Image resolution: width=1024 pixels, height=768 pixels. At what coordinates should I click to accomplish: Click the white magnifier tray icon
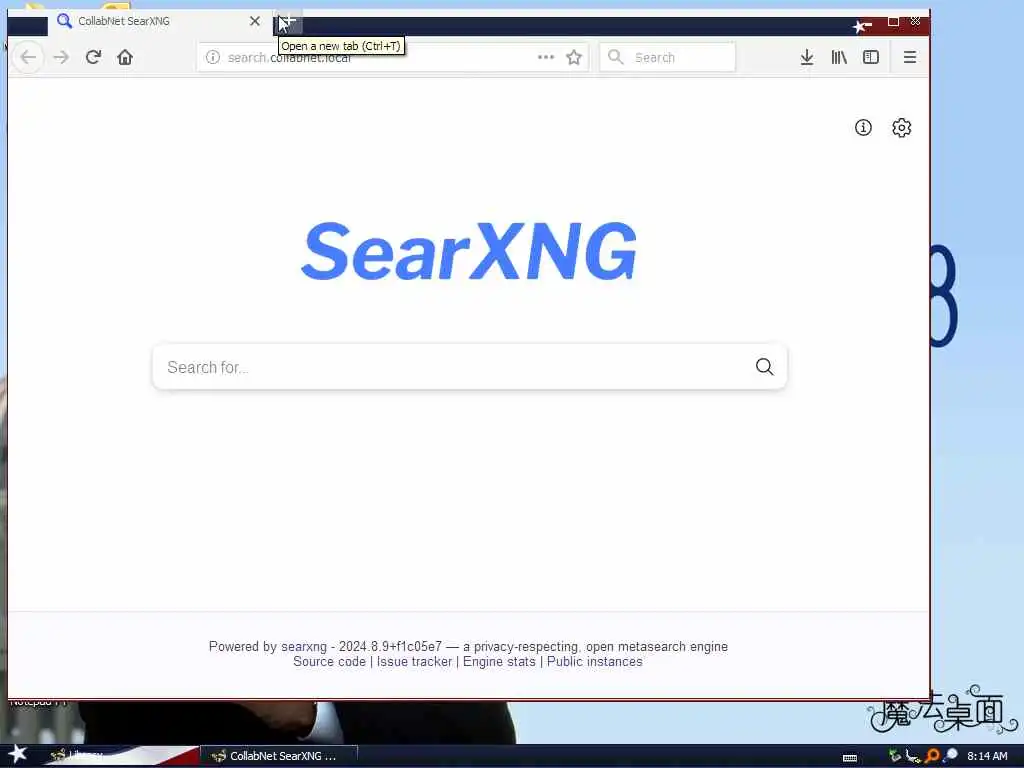[x=951, y=755]
